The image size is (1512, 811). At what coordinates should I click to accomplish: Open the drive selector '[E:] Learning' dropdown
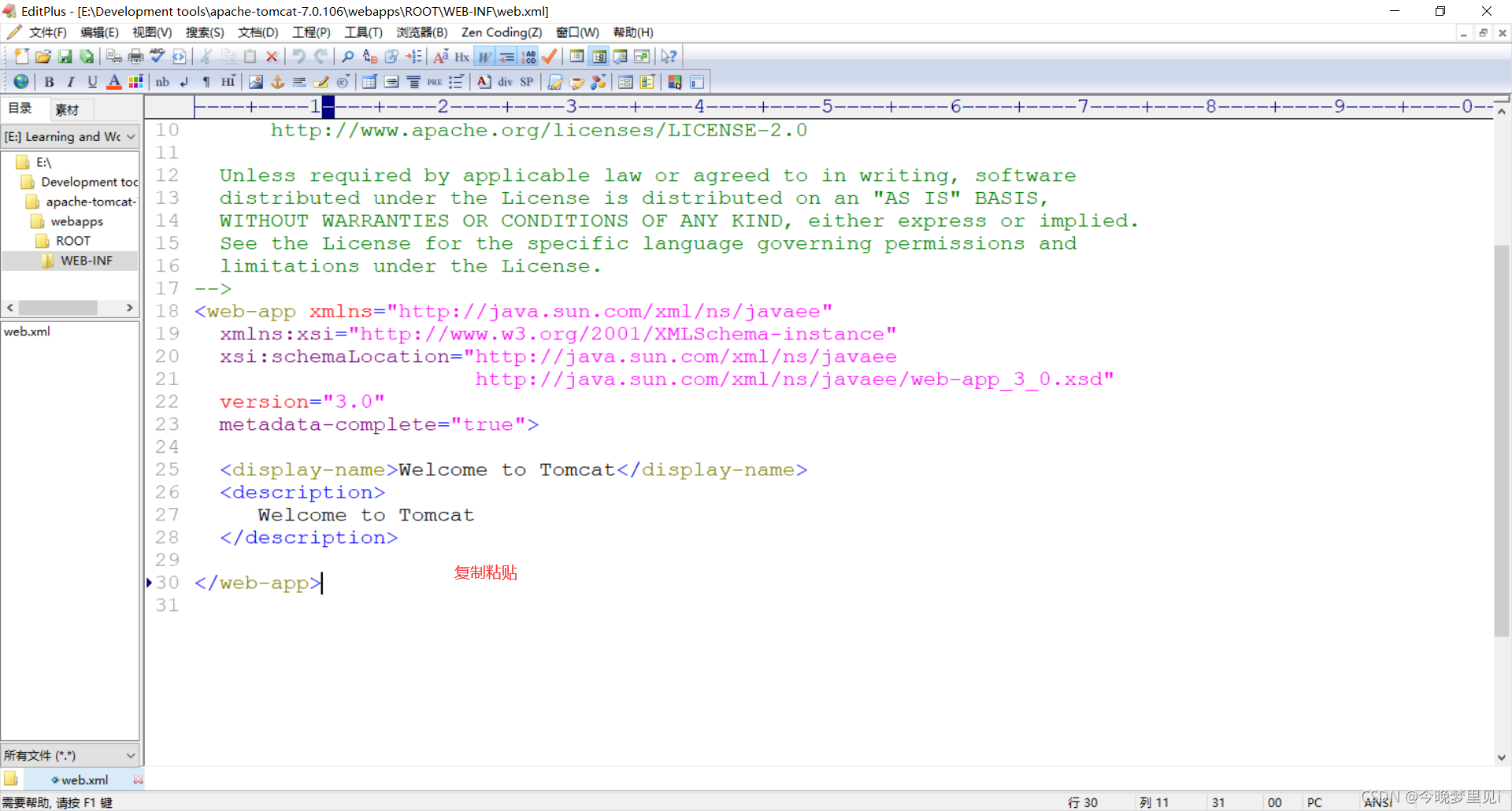pyautogui.click(x=70, y=136)
